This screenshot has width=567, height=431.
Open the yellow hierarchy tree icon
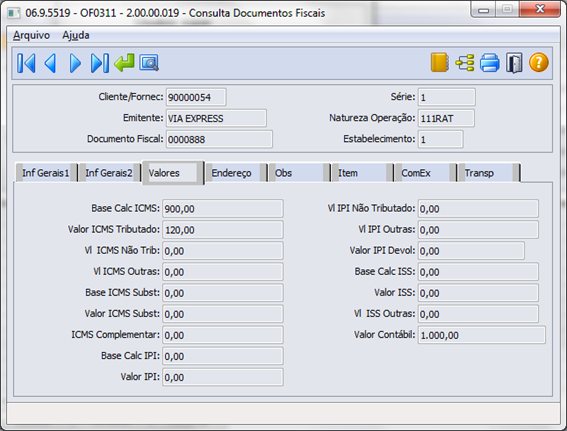[465, 63]
